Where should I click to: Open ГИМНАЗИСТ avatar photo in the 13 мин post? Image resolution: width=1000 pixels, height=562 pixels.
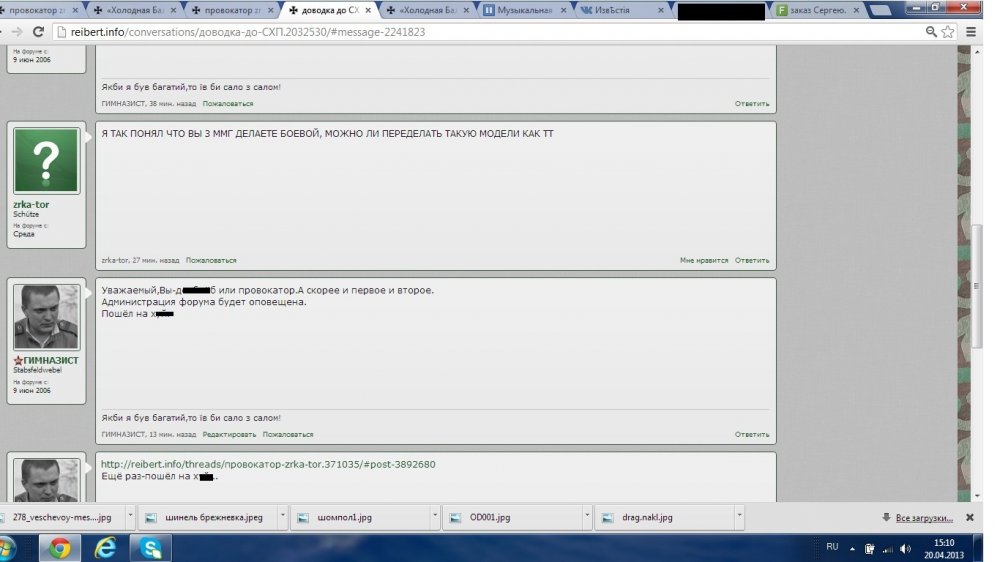47,316
